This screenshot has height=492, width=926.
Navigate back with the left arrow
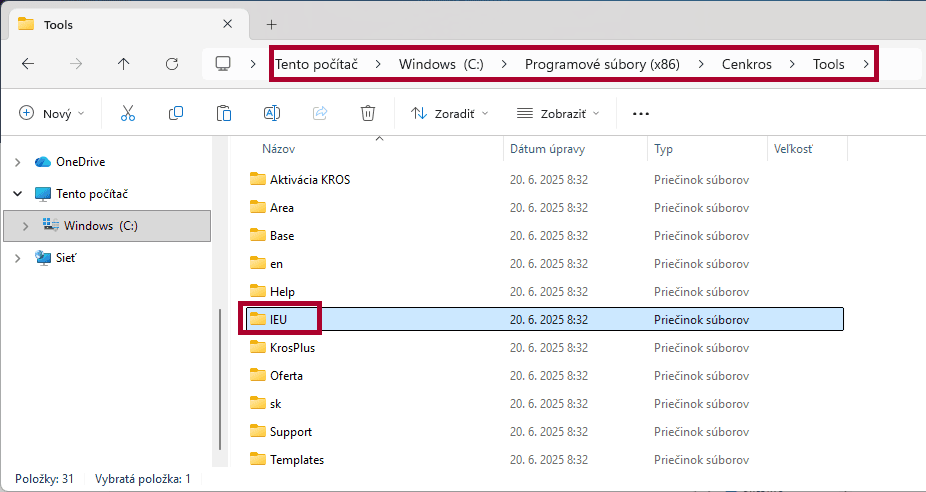tap(28, 64)
